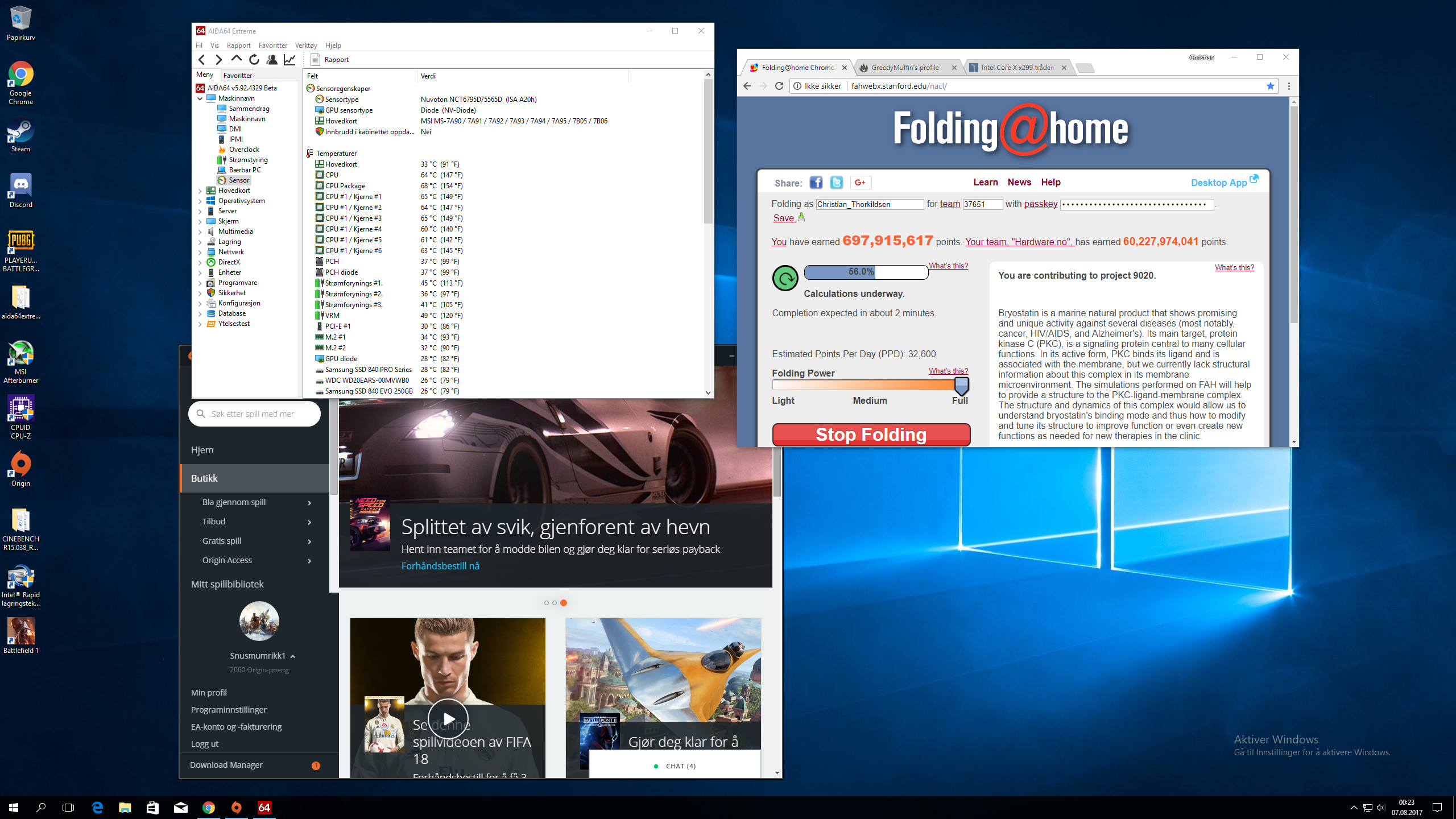Click the Stop Folding button
The image size is (1456, 819).
pos(871,435)
